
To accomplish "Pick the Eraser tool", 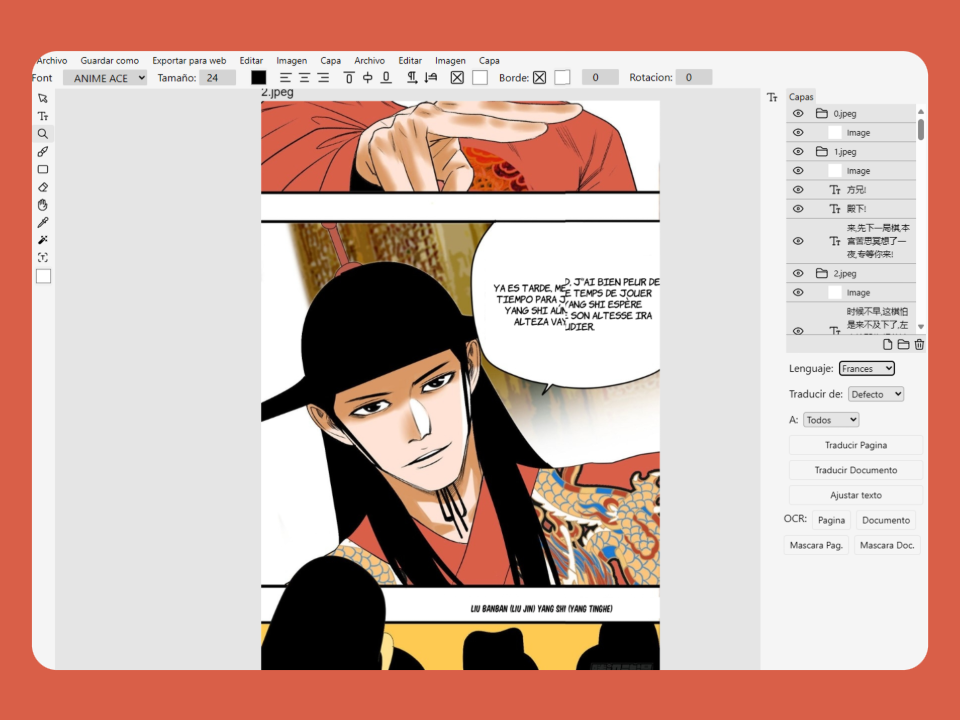I will pos(42,187).
